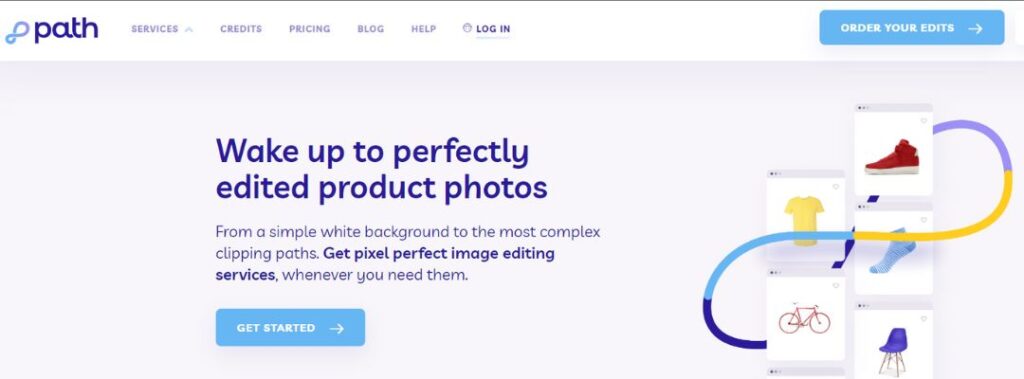Click the Order Your Edits button
Screen dimensions: 1024x379
912,27
